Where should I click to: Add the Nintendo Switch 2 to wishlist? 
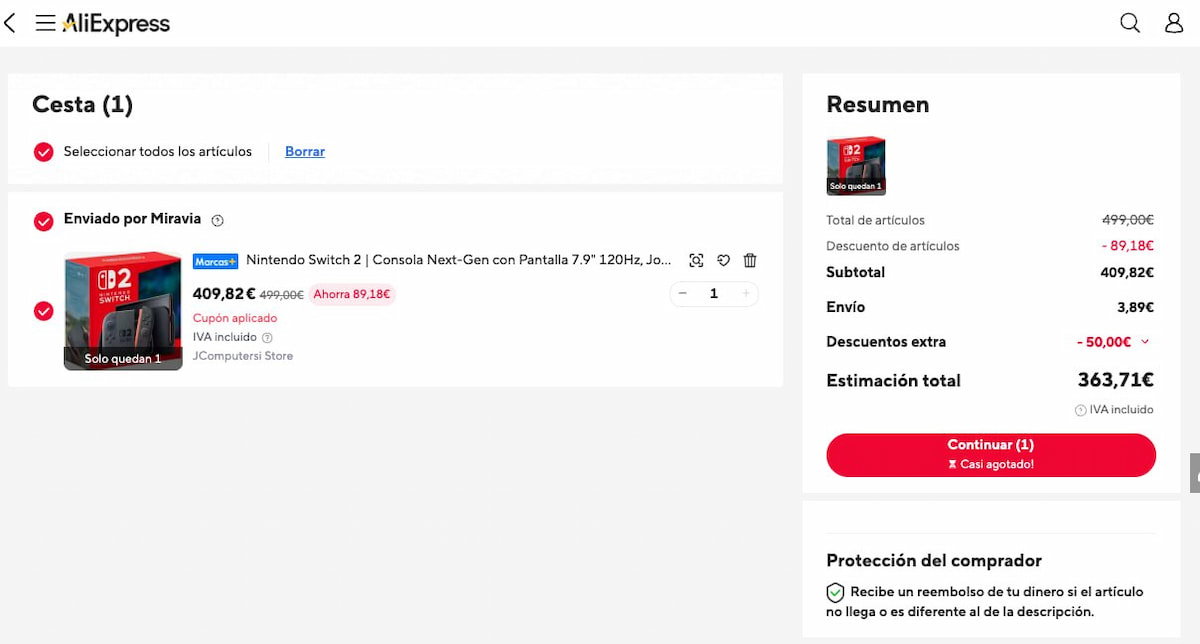point(724,261)
